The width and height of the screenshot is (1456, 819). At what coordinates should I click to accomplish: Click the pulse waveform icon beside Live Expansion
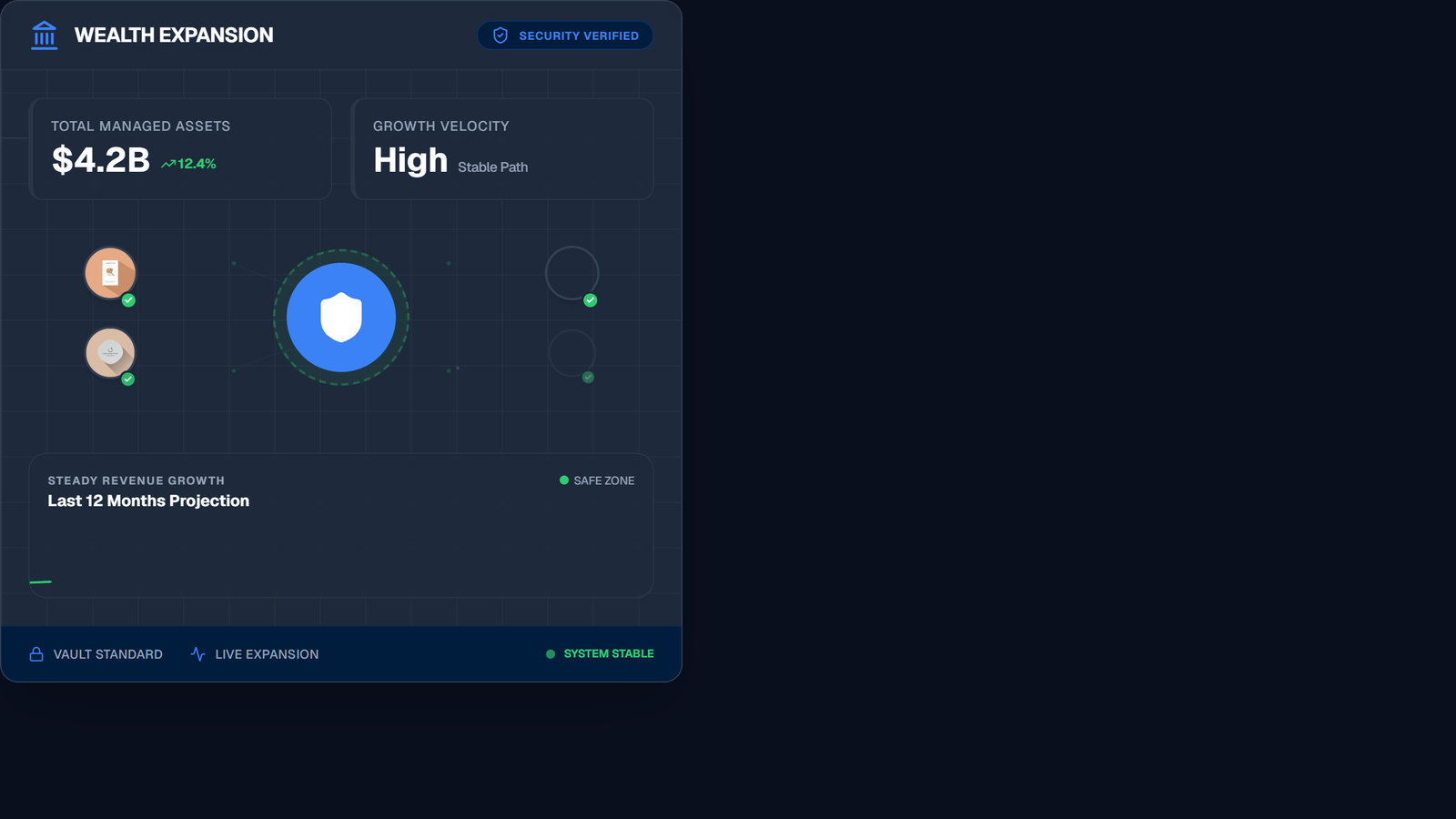pyautogui.click(x=197, y=653)
